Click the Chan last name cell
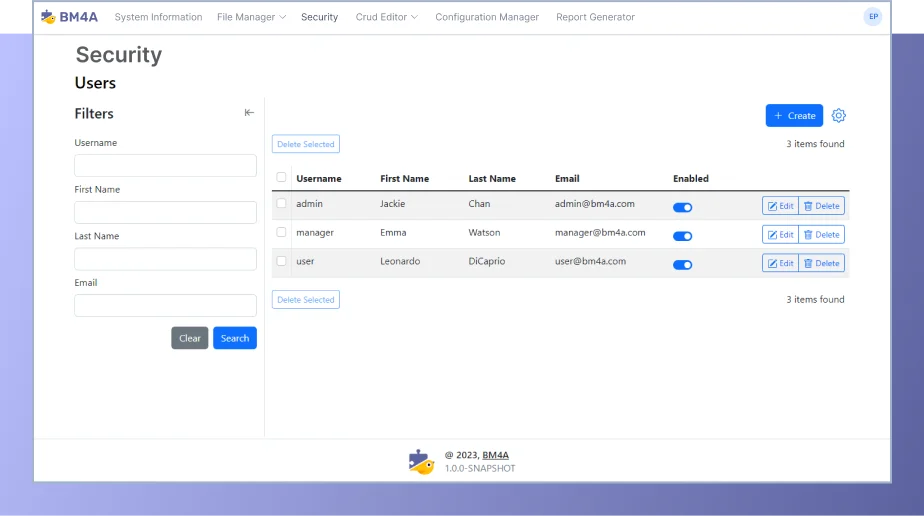Viewport: 924px width, 516px height. (479, 204)
